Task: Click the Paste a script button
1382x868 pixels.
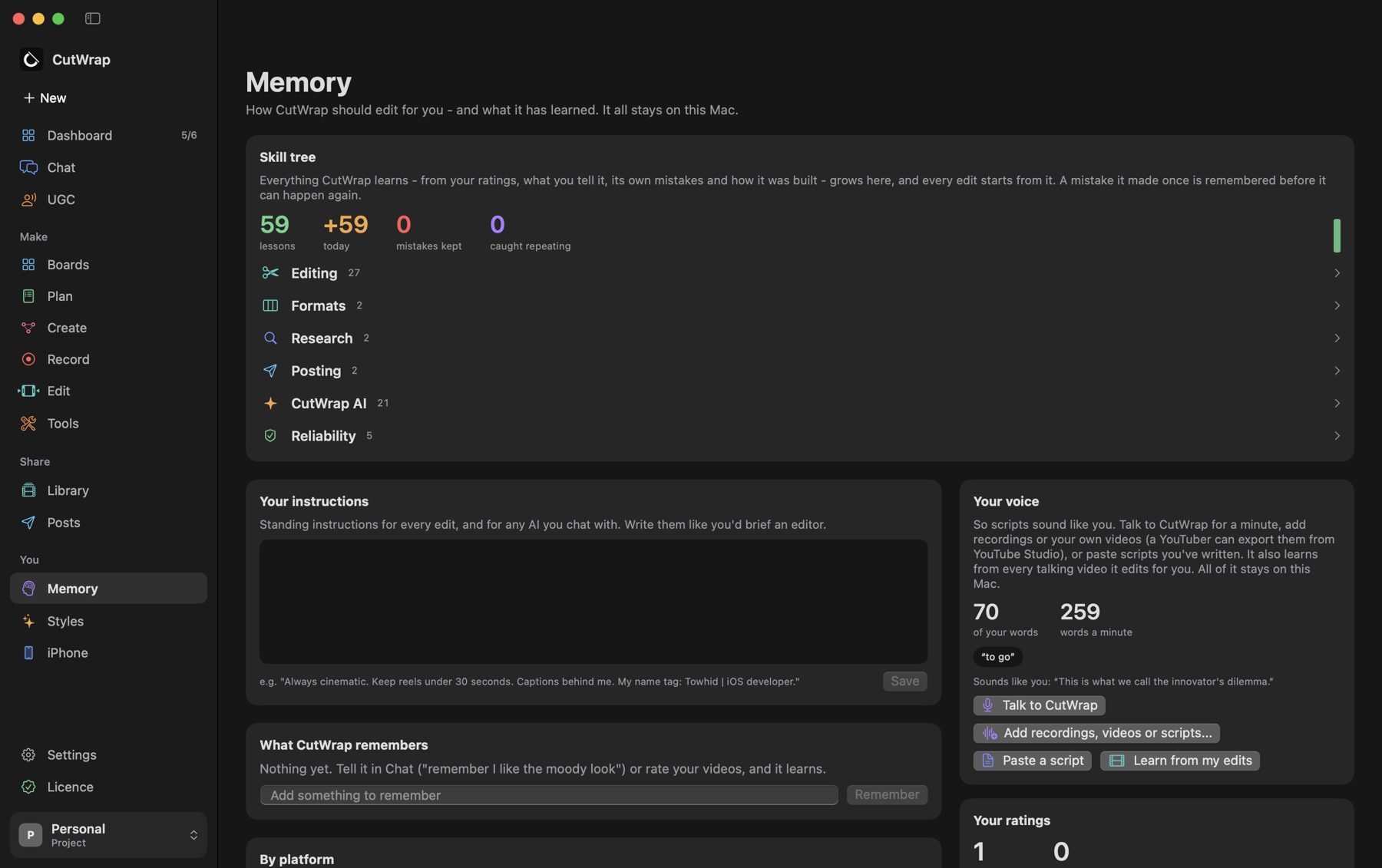Action: pyautogui.click(x=1032, y=761)
